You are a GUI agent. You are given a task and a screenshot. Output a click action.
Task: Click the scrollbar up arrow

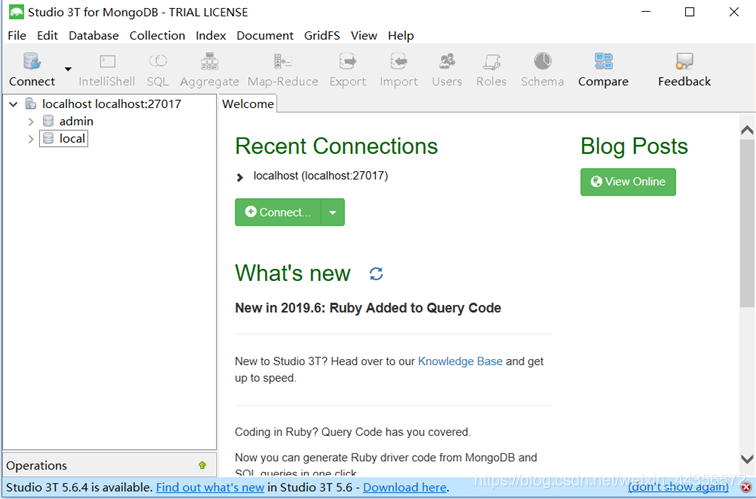pyautogui.click(x=747, y=130)
